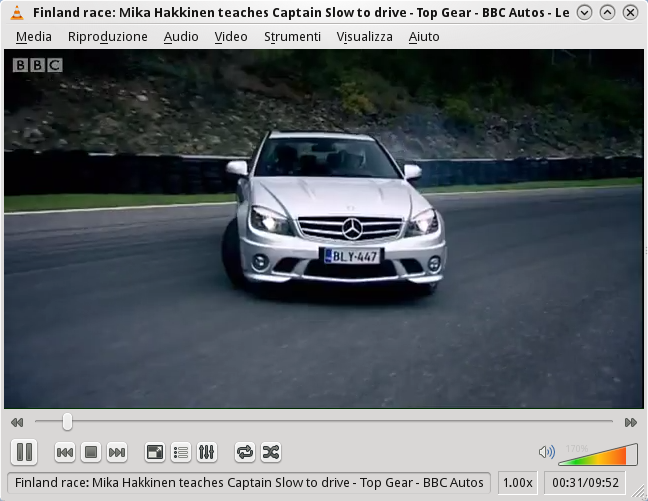Toggle shuffle random playback

[271, 452]
